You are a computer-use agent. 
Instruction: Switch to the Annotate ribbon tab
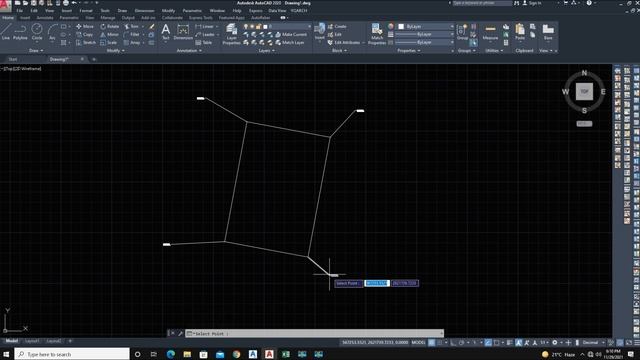click(x=45, y=18)
